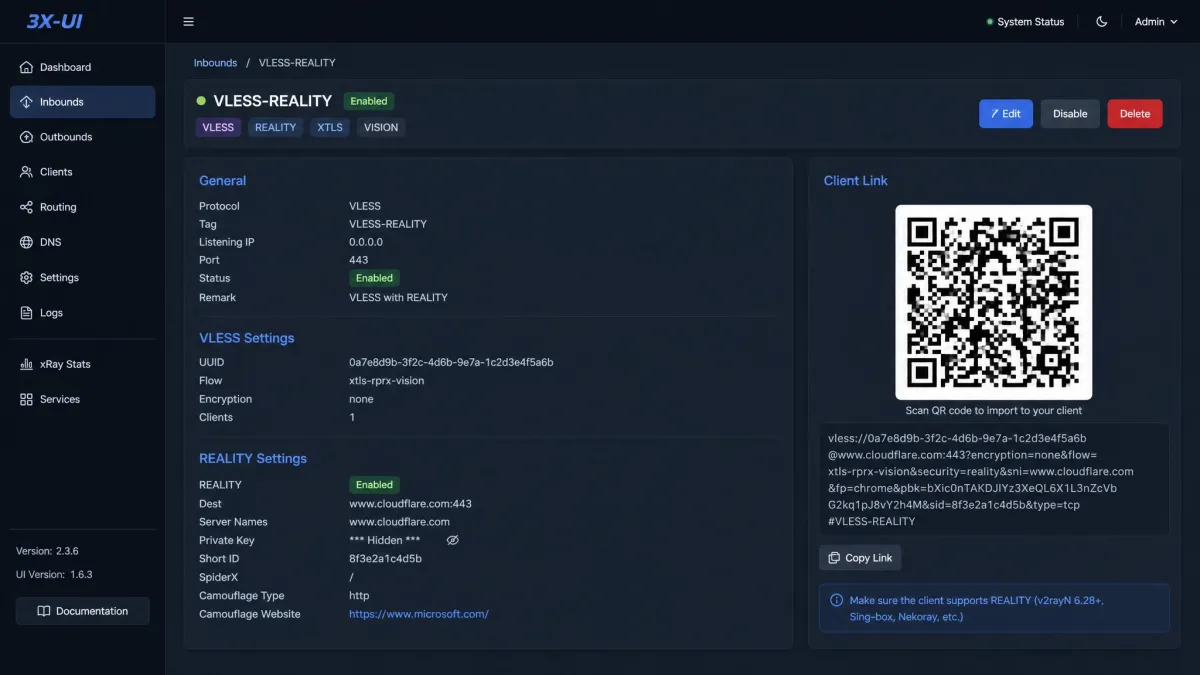The width and height of the screenshot is (1200, 675).
Task: Select Inbounds in the sidebar
Action: pos(83,102)
